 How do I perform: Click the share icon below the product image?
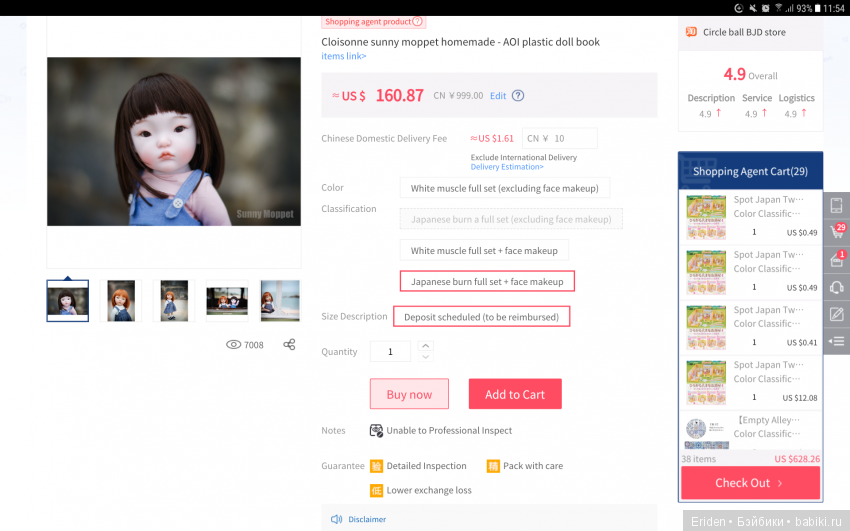289,345
